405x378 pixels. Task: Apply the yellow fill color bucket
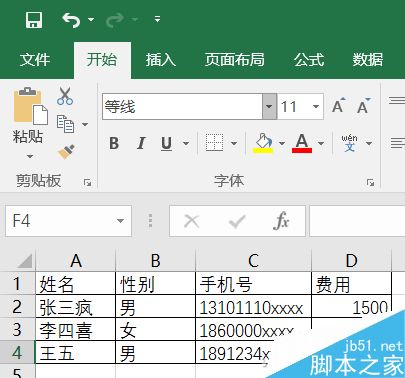264,143
